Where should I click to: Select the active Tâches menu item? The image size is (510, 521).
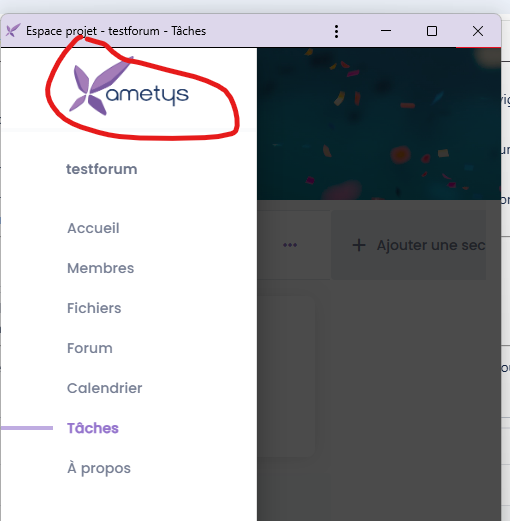pyautogui.click(x=93, y=428)
